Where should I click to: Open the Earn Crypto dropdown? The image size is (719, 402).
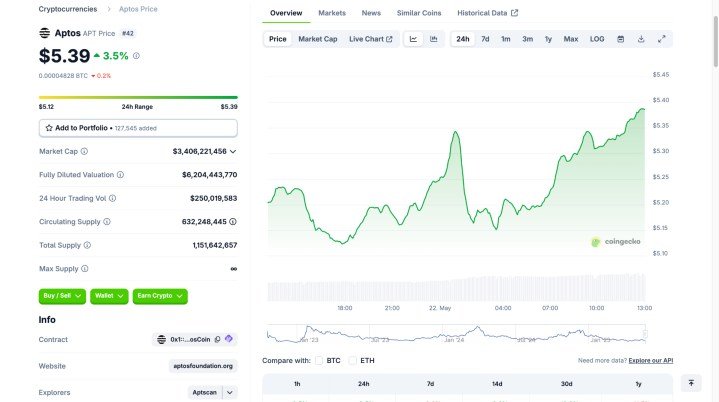160,296
